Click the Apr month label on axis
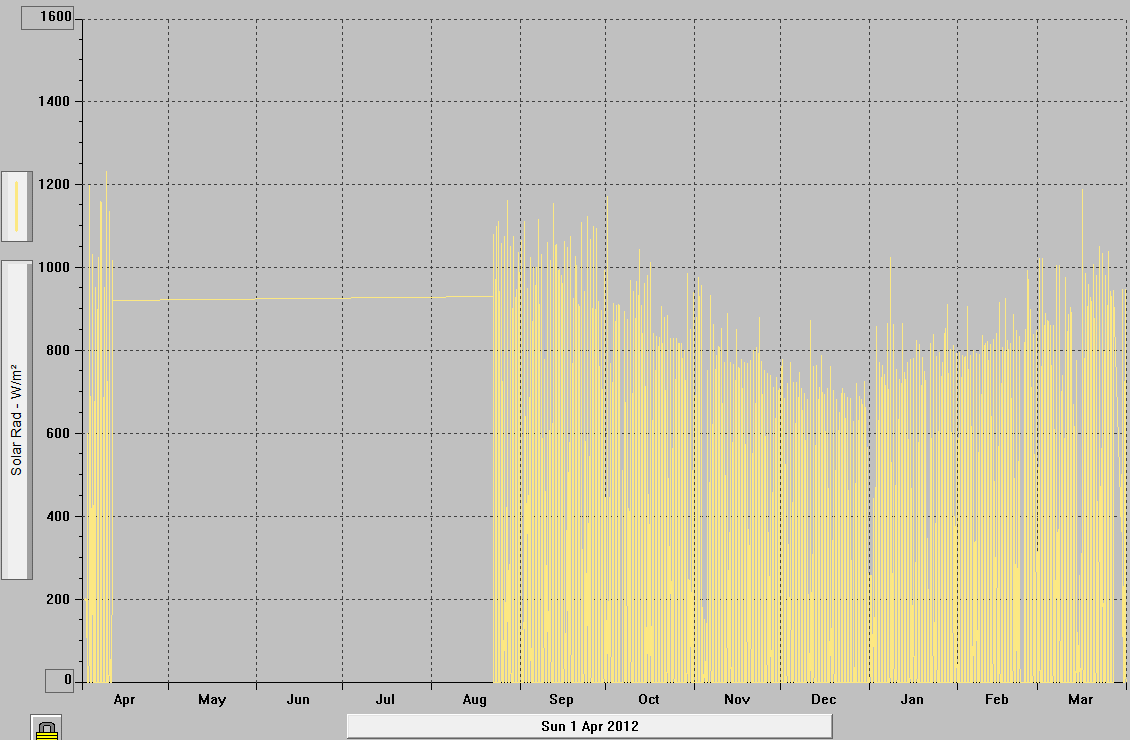 tap(124, 700)
